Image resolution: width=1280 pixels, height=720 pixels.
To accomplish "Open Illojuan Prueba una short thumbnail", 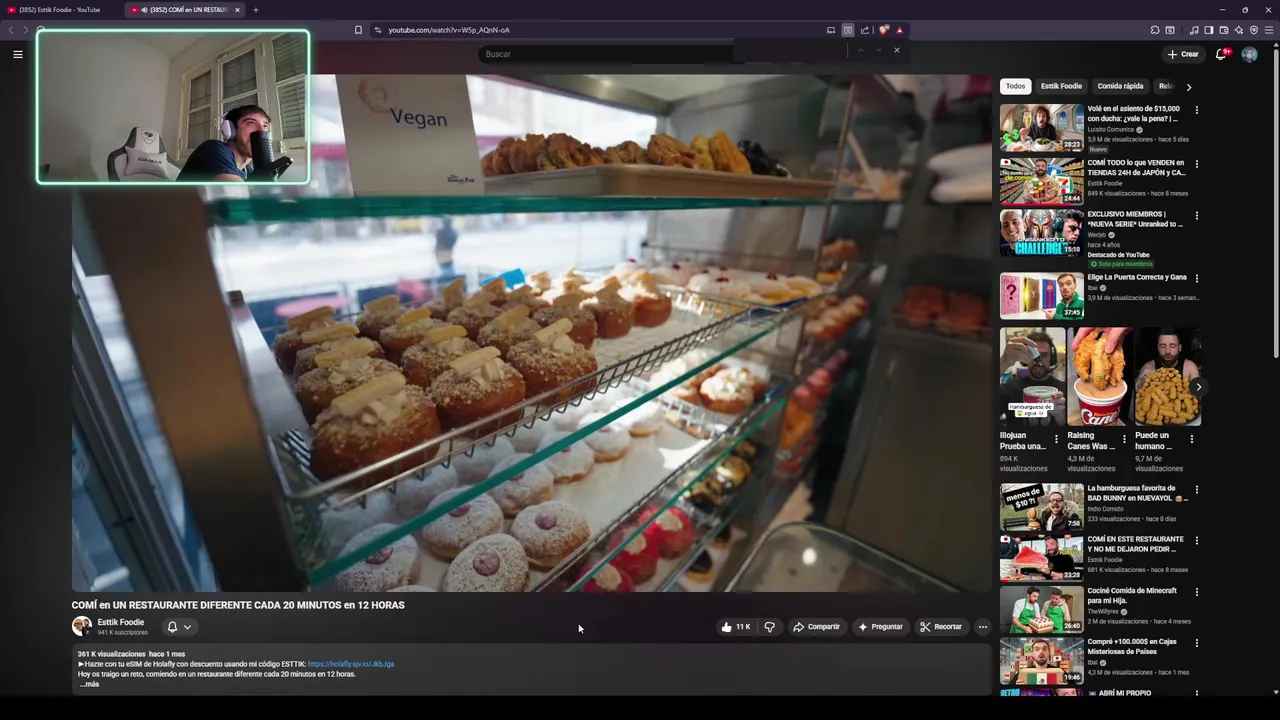I will 1032,377.
